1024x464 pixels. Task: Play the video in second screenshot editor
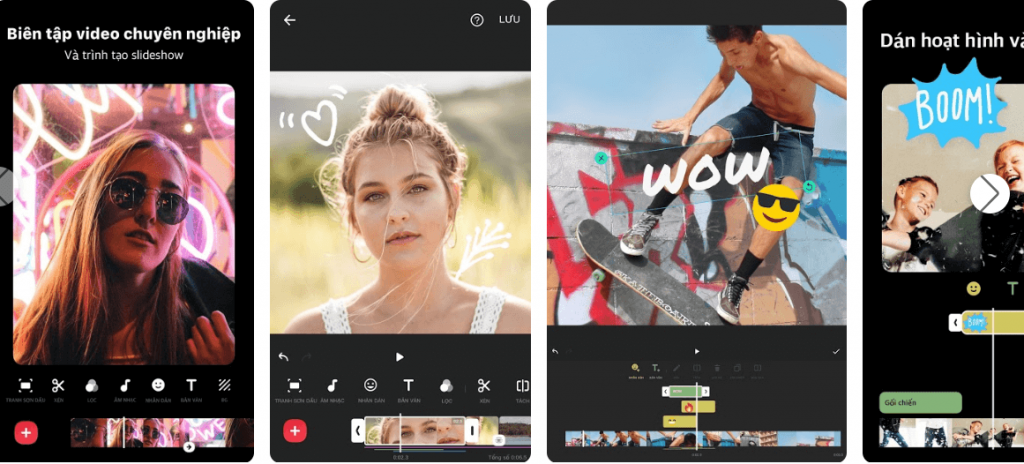pyautogui.click(x=400, y=357)
